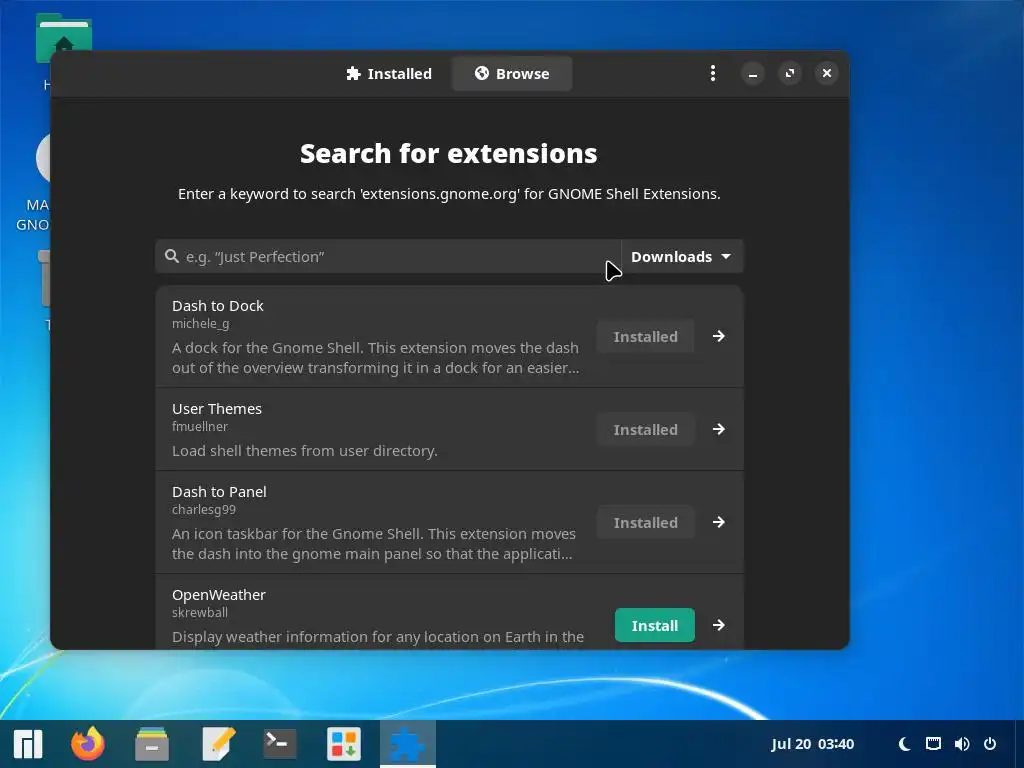This screenshot has width=1024, height=768.
Task: Open the file manager from the taskbar
Action: tap(152, 744)
